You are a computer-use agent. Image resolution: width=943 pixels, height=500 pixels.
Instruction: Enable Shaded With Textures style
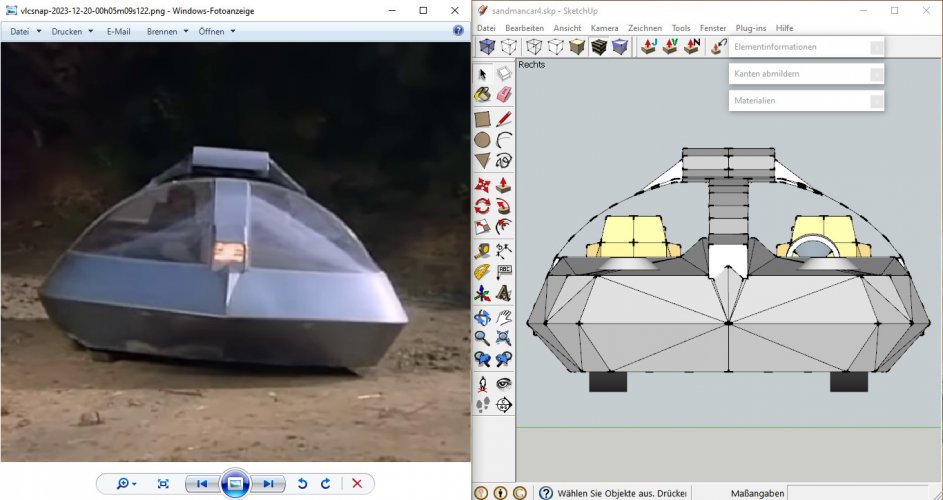click(598, 46)
